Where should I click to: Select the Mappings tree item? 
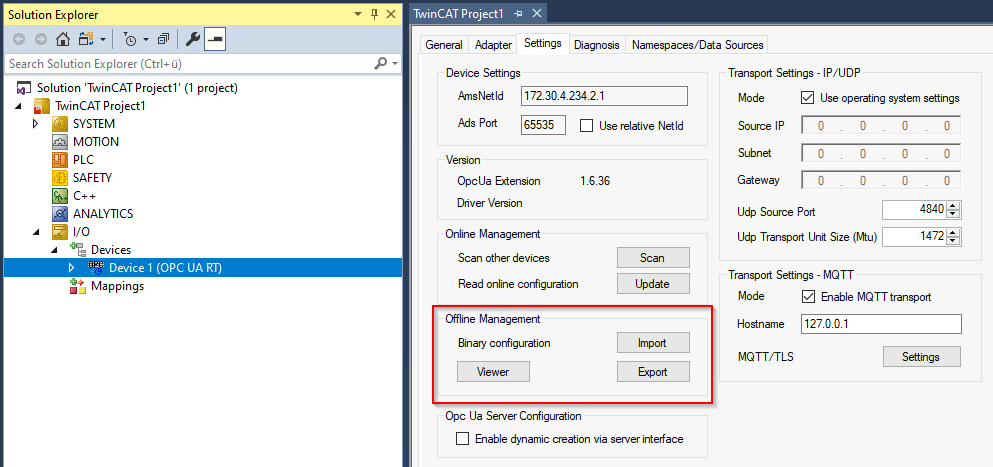[x=117, y=286]
